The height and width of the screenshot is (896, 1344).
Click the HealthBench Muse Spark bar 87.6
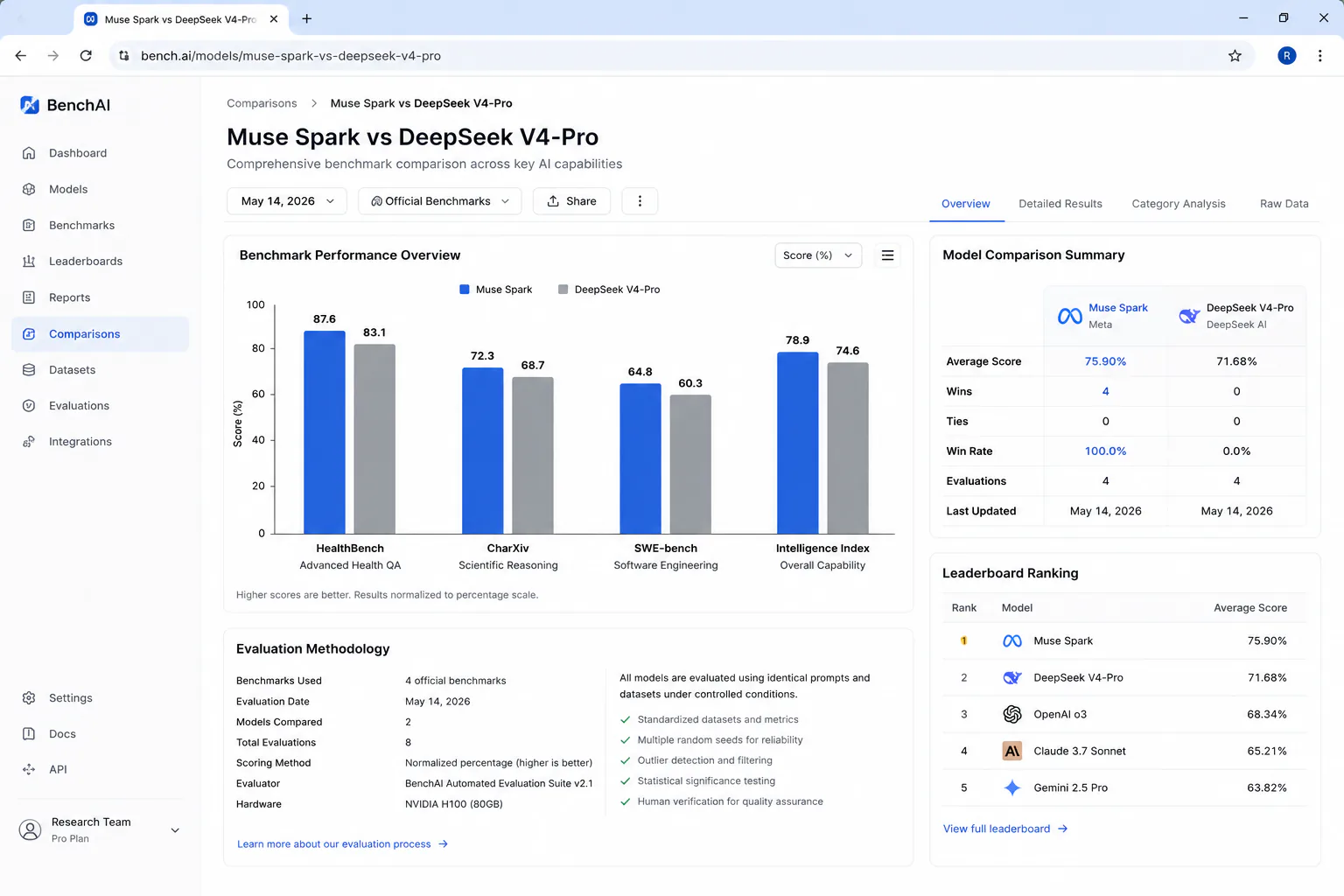[x=325, y=432]
